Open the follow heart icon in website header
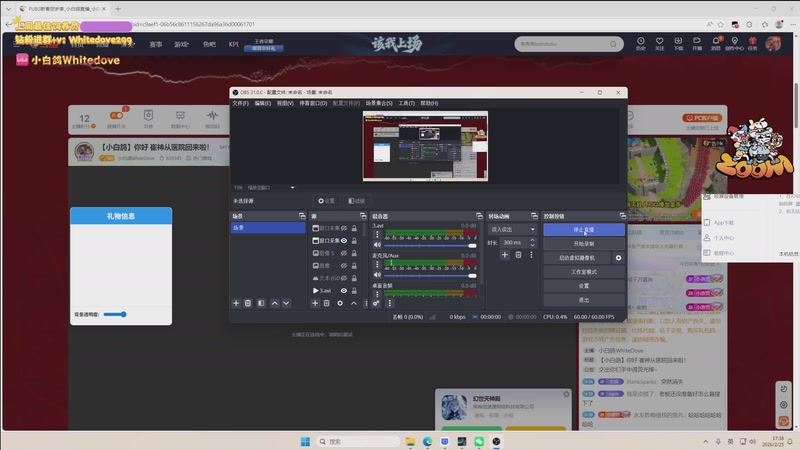 pyautogui.click(x=659, y=43)
